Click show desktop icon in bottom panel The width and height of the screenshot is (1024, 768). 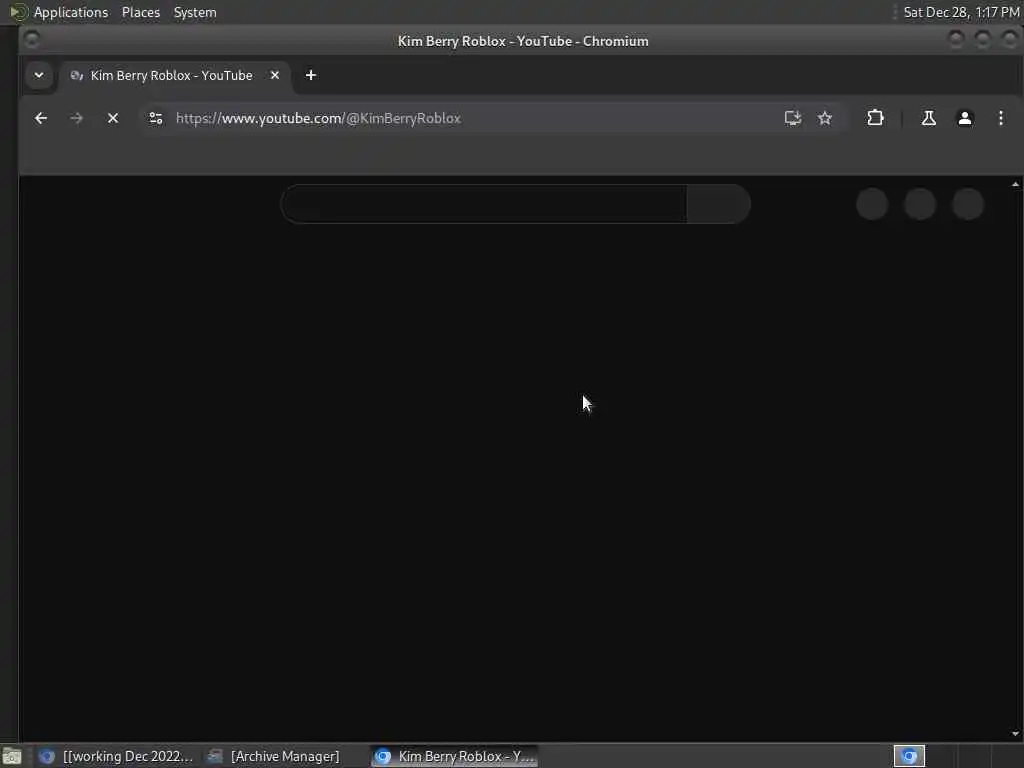click(12, 757)
